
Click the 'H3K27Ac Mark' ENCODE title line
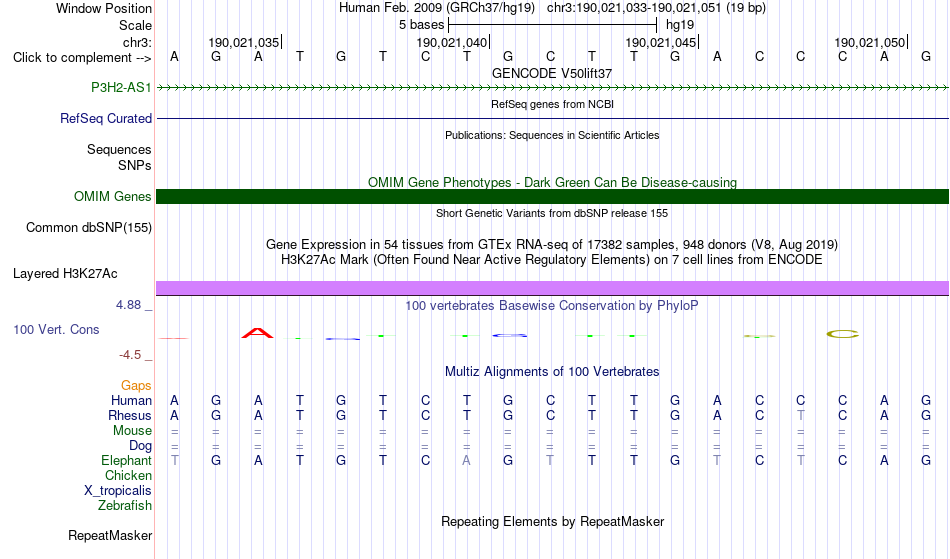552,260
